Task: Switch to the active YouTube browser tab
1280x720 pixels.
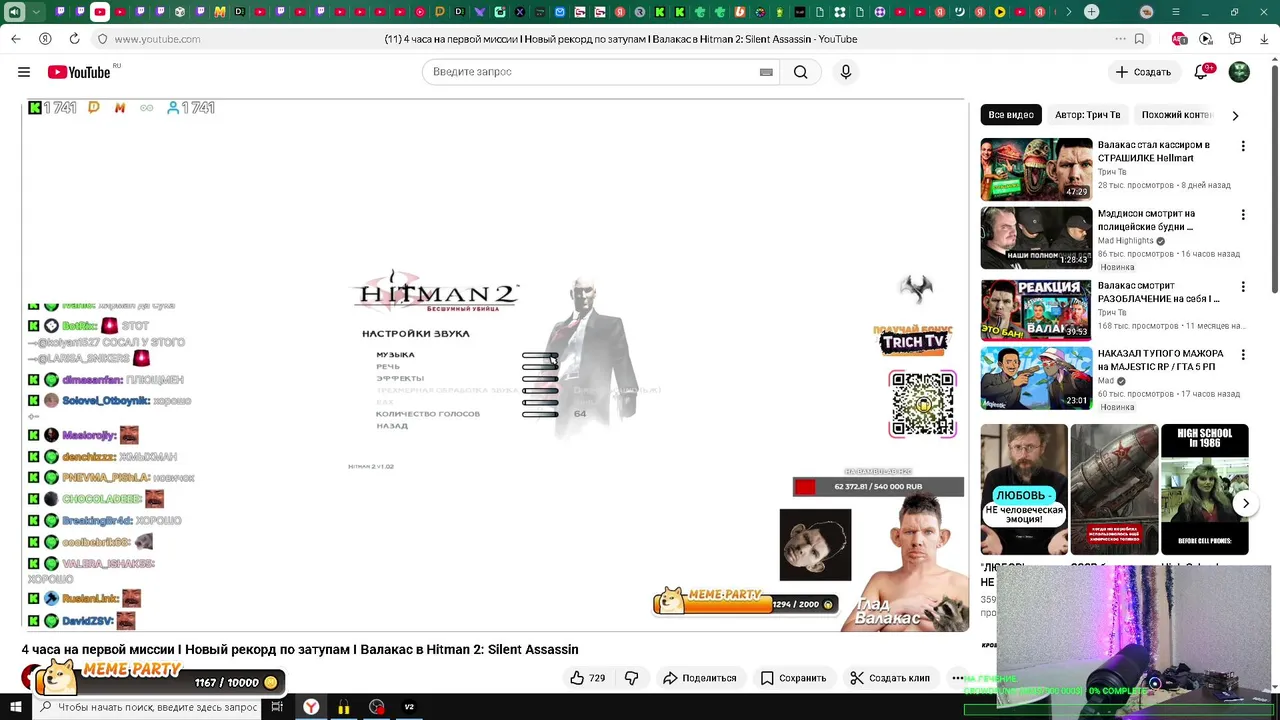Action: (100, 12)
